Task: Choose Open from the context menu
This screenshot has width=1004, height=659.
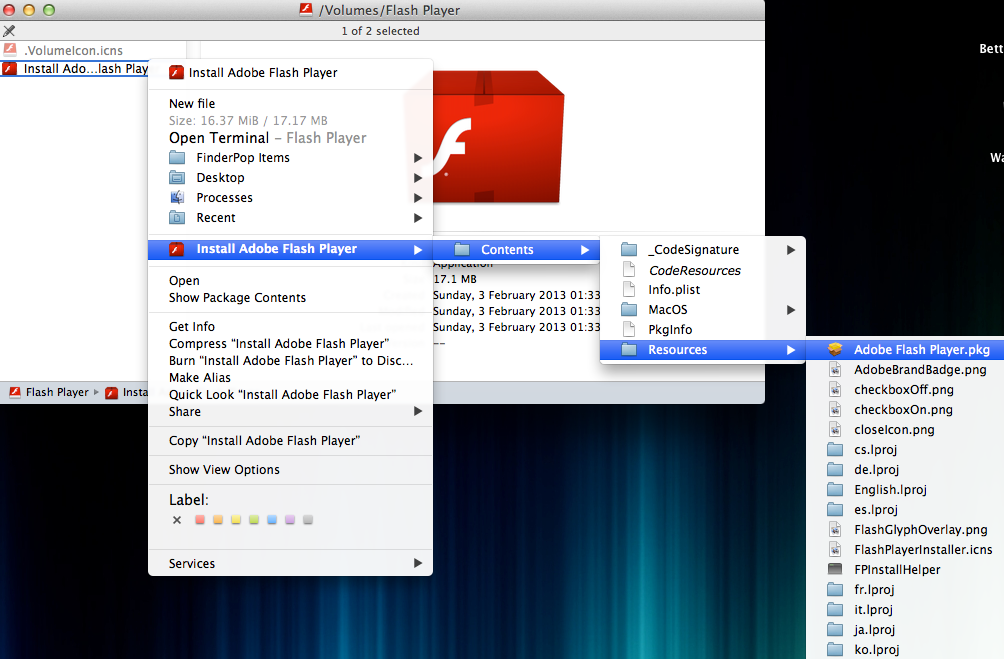Action: point(184,281)
